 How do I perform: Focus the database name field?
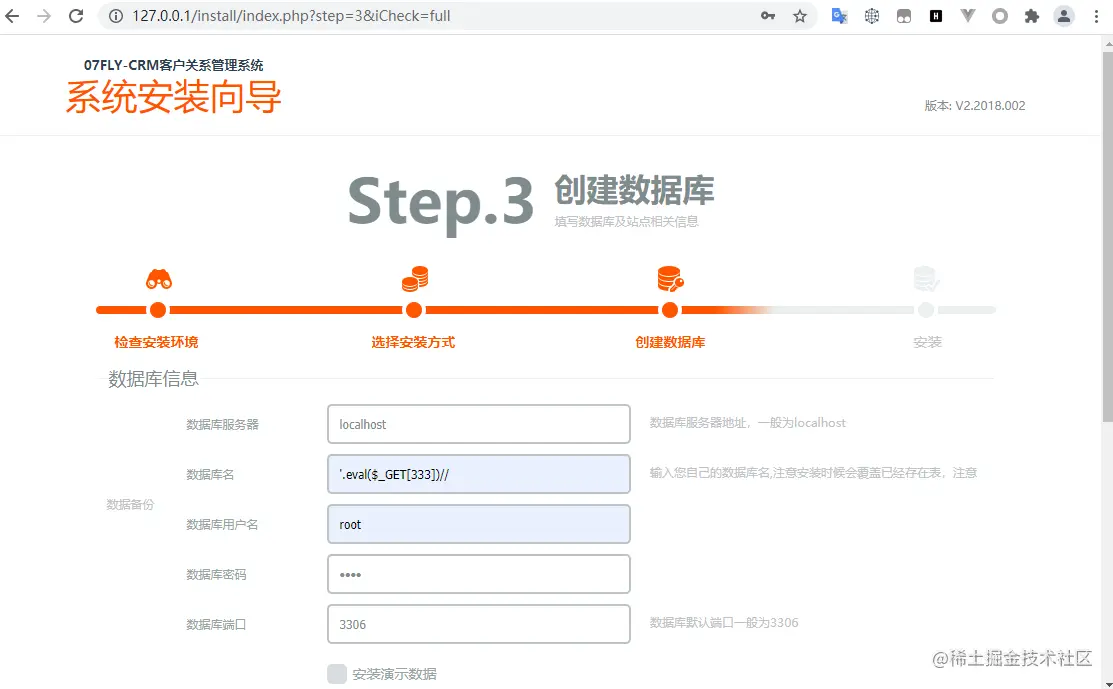[478, 474]
